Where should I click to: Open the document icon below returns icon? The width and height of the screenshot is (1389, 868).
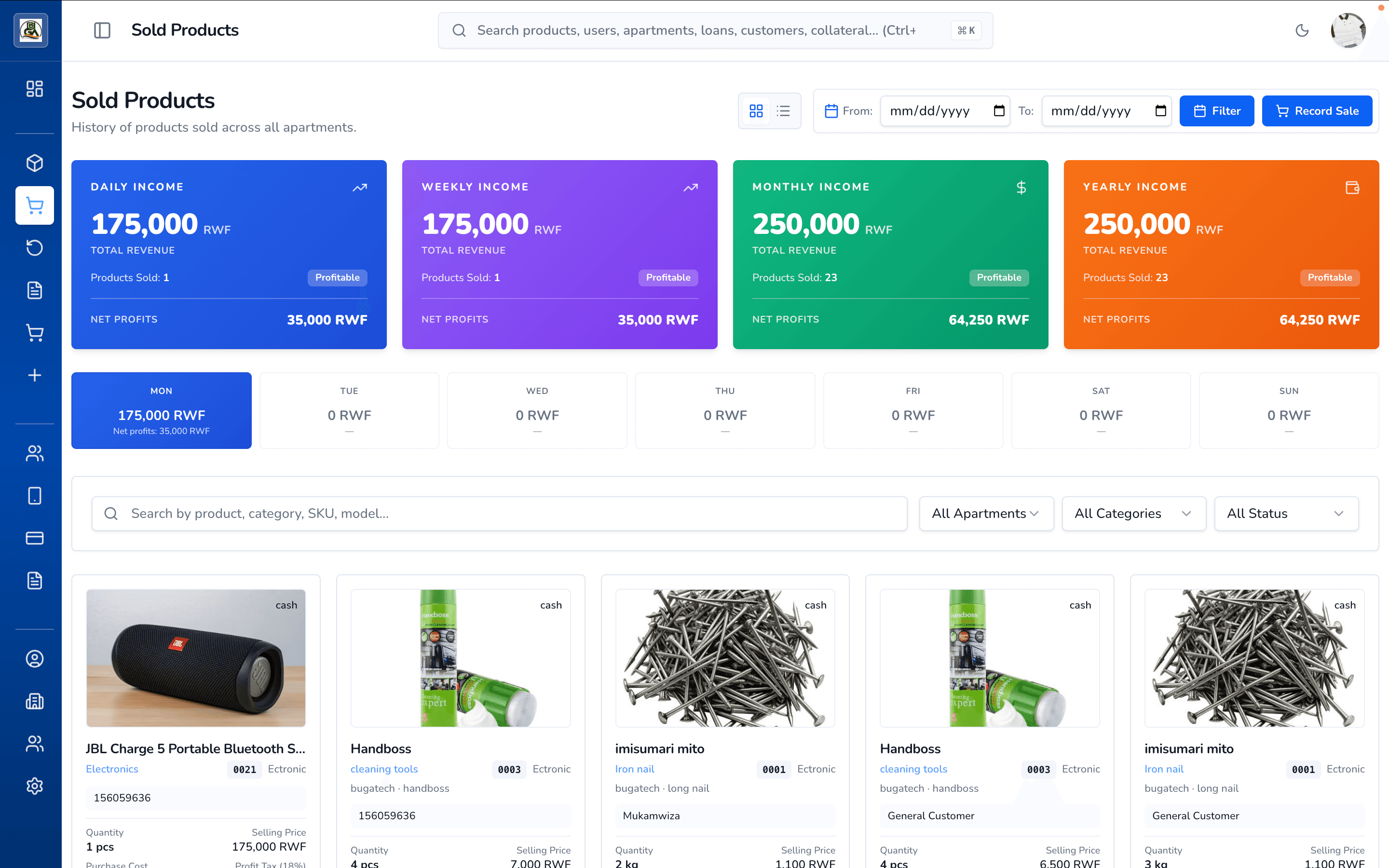click(x=34, y=290)
